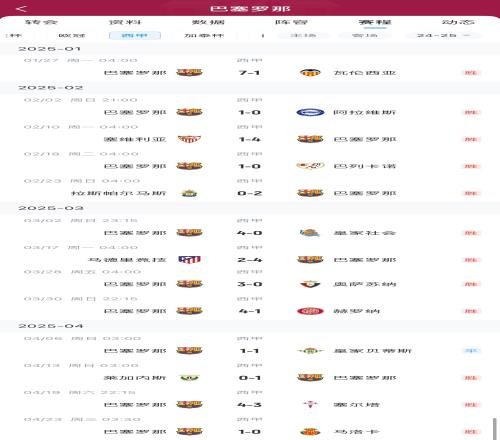Click the Sevilla club crest

(189, 139)
